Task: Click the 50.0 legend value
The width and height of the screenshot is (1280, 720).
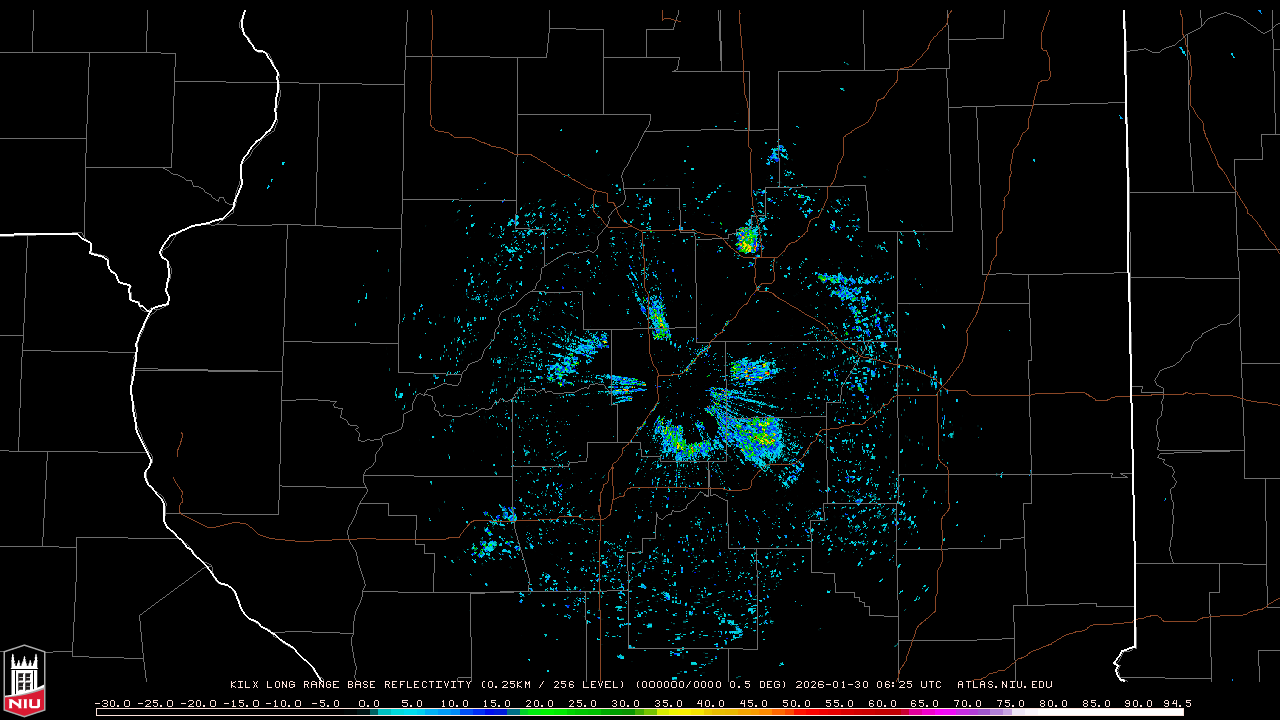Action: pos(796,703)
